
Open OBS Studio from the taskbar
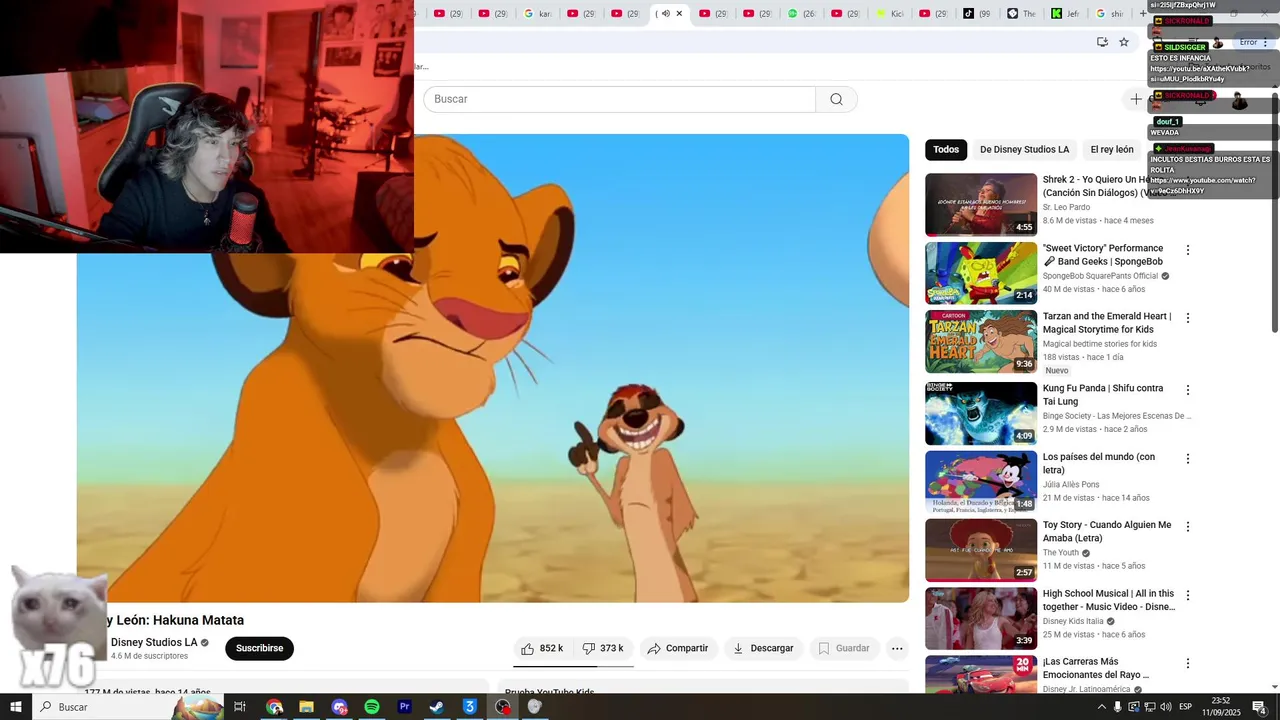click(503, 707)
